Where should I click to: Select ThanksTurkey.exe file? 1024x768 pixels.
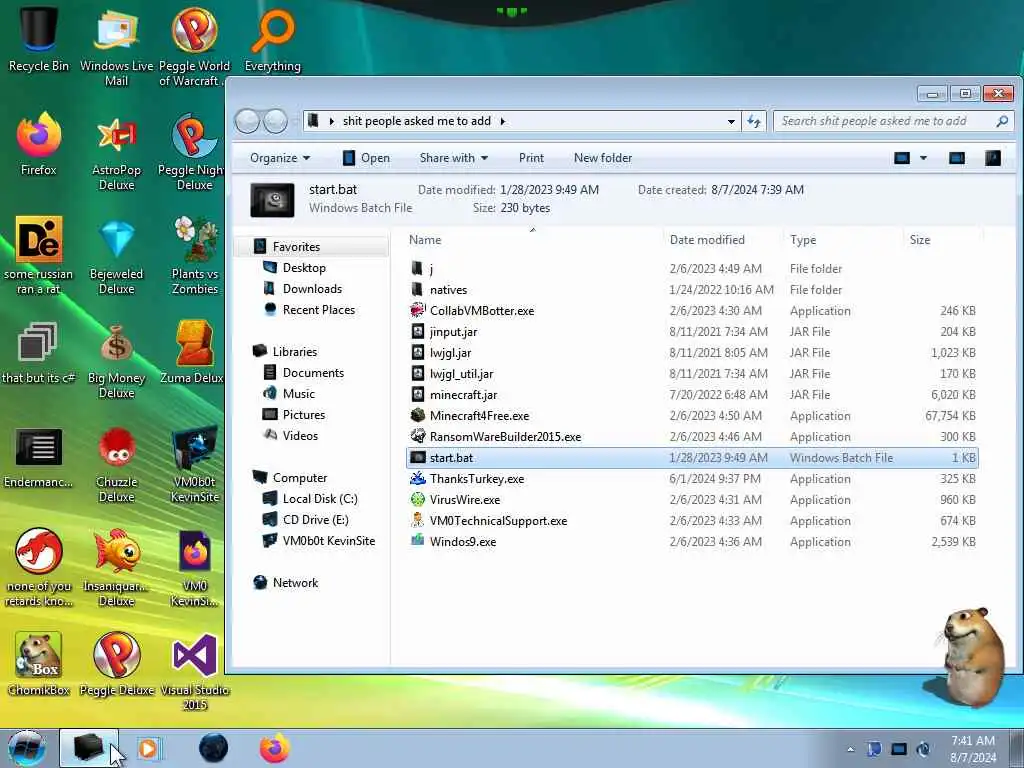coord(692,479)
